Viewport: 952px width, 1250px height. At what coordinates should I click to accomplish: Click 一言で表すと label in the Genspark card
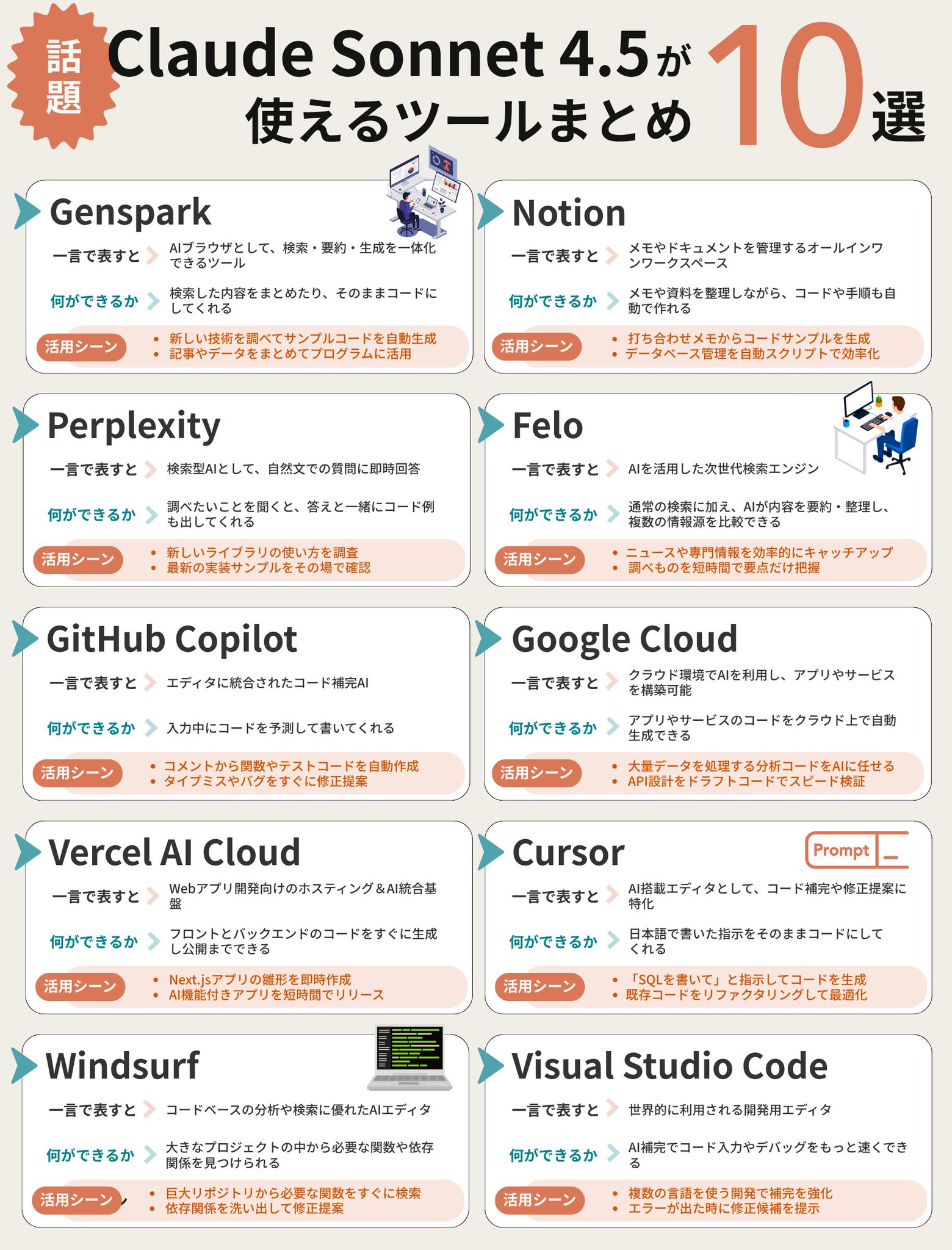[x=96, y=256]
